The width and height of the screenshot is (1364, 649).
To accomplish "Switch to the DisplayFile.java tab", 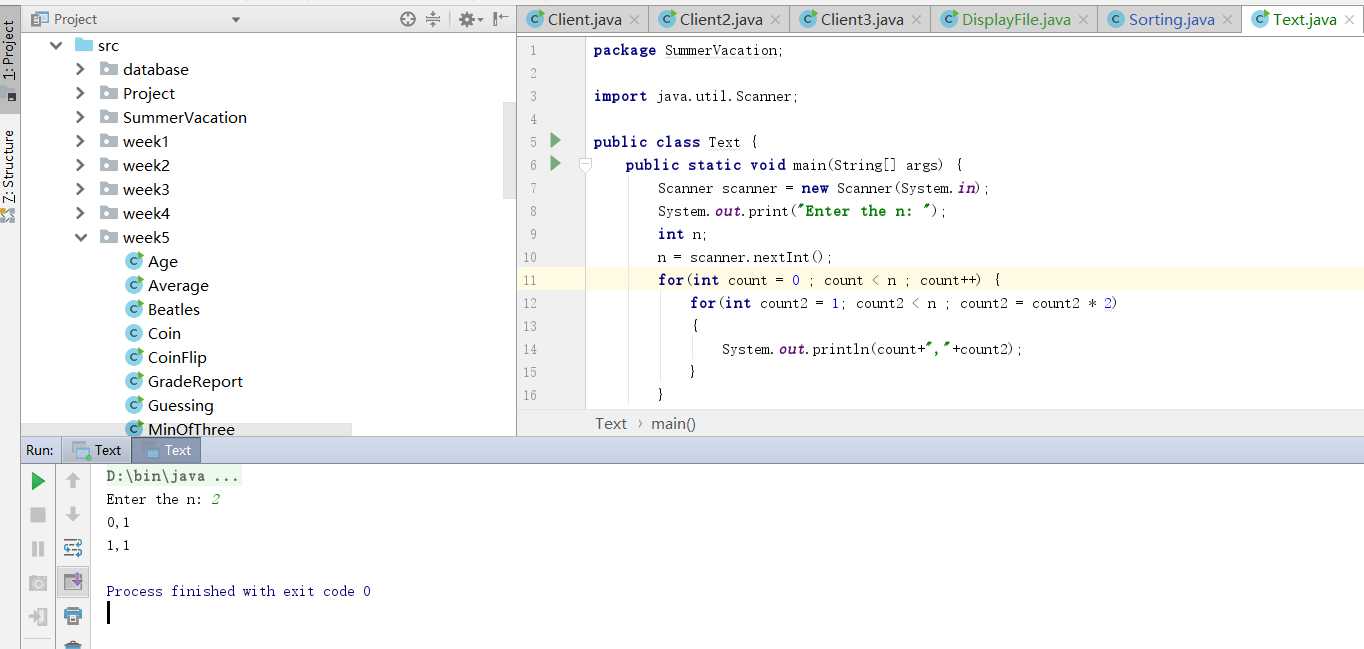I will [1014, 19].
